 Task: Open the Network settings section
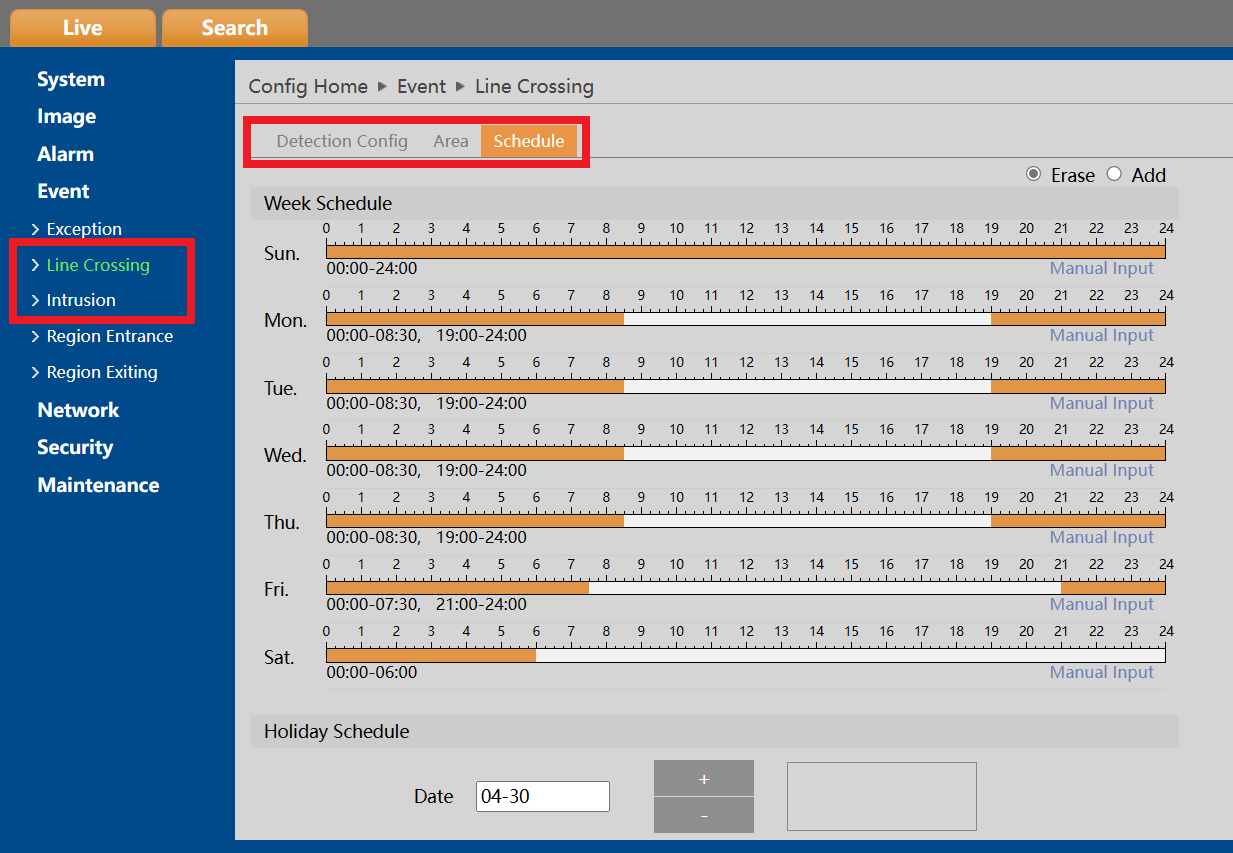tap(77, 409)
